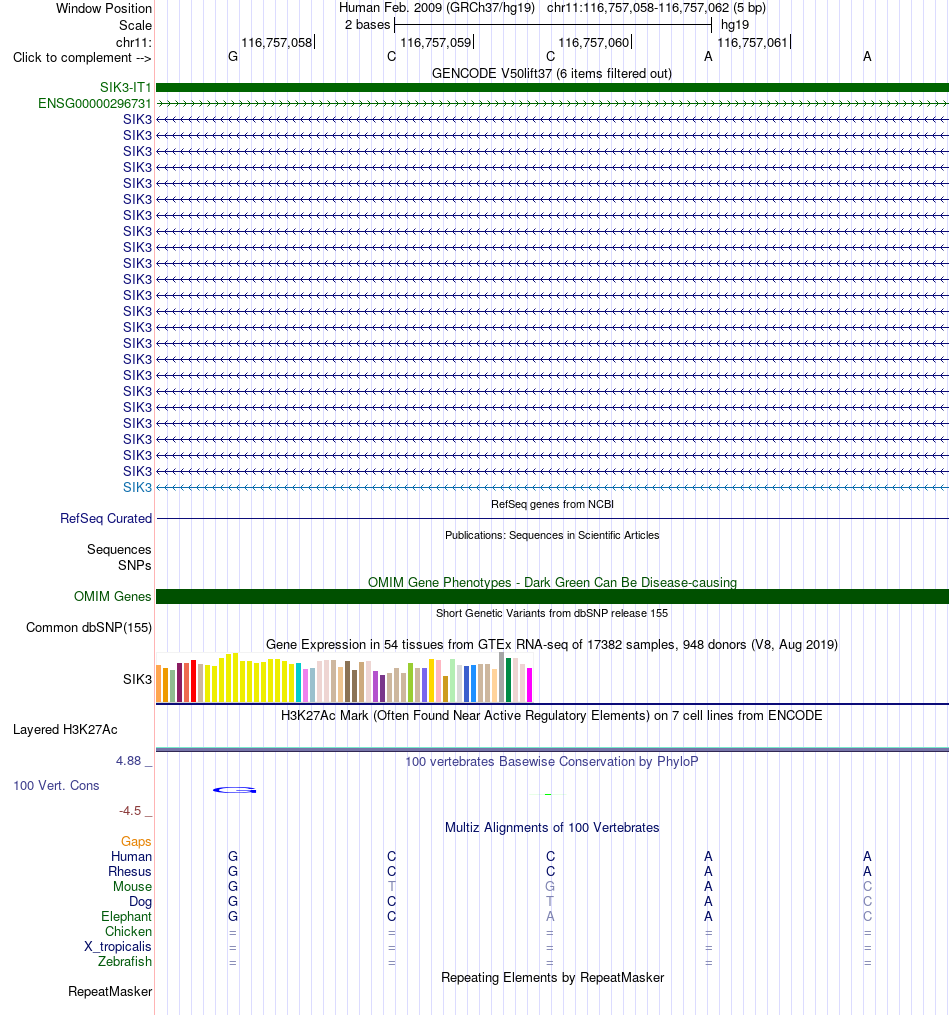Click the Dog species label
950x1015 pixels.
point(140,901)
